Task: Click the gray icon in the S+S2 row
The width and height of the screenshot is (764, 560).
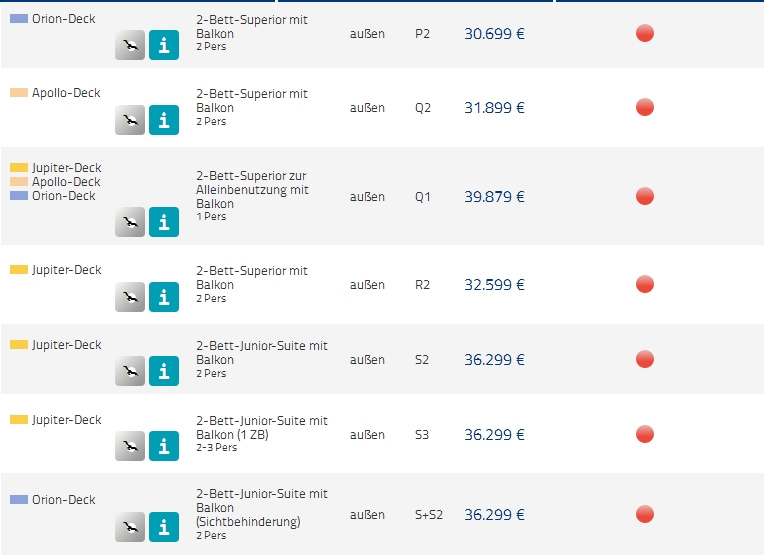Action: click(x=130, y=527)
